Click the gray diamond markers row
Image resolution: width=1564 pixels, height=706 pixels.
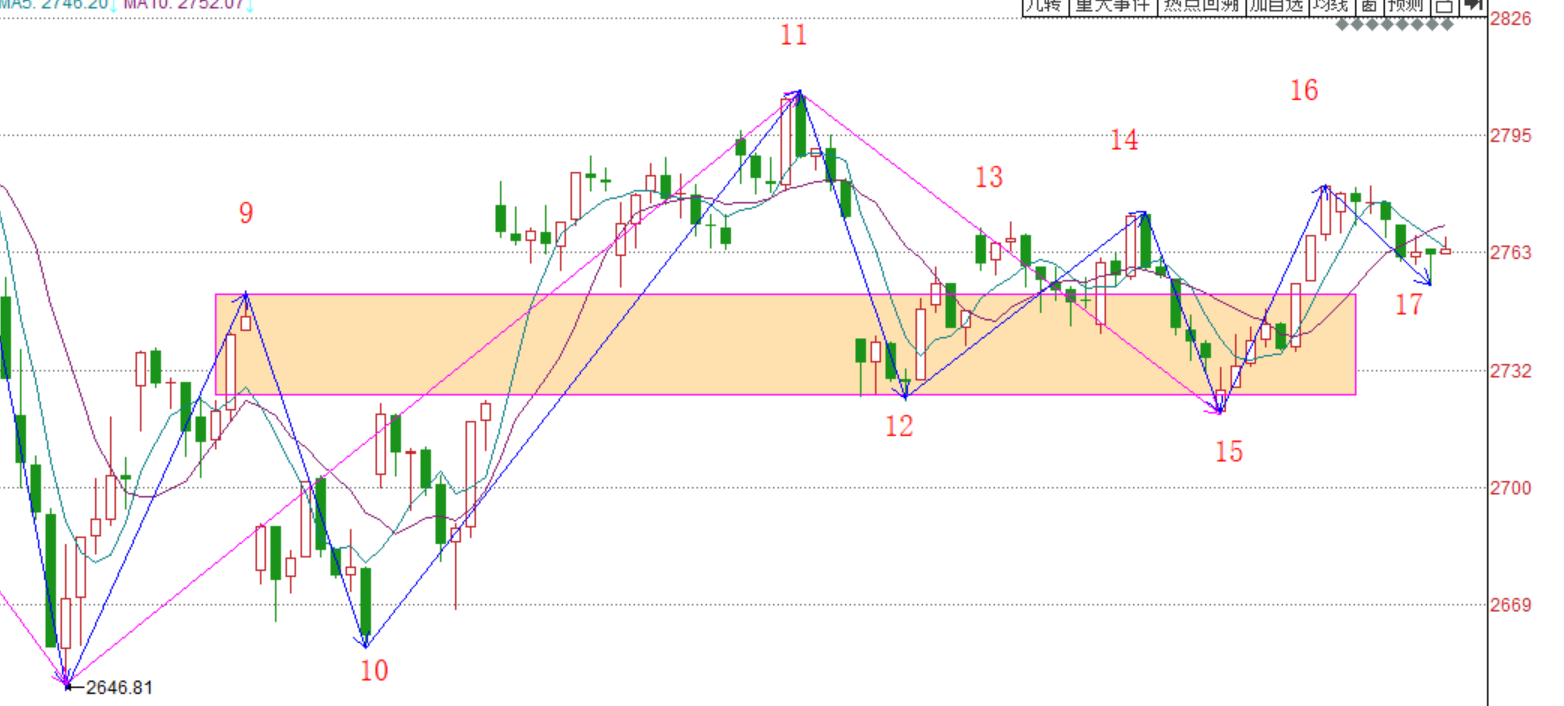(x=1395, y=24)
